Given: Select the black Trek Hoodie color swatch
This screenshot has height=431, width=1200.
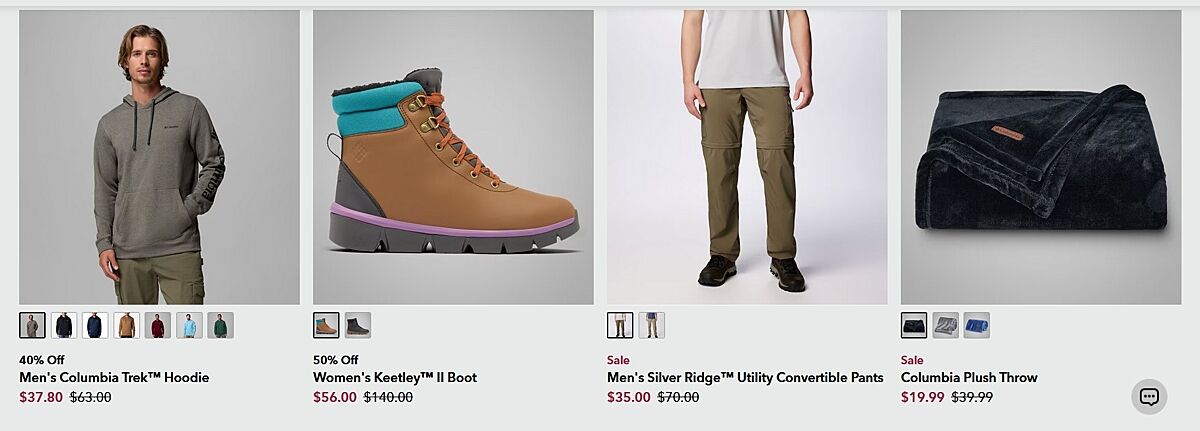Looking at the screenshot, I should click(x=64, y=325).
